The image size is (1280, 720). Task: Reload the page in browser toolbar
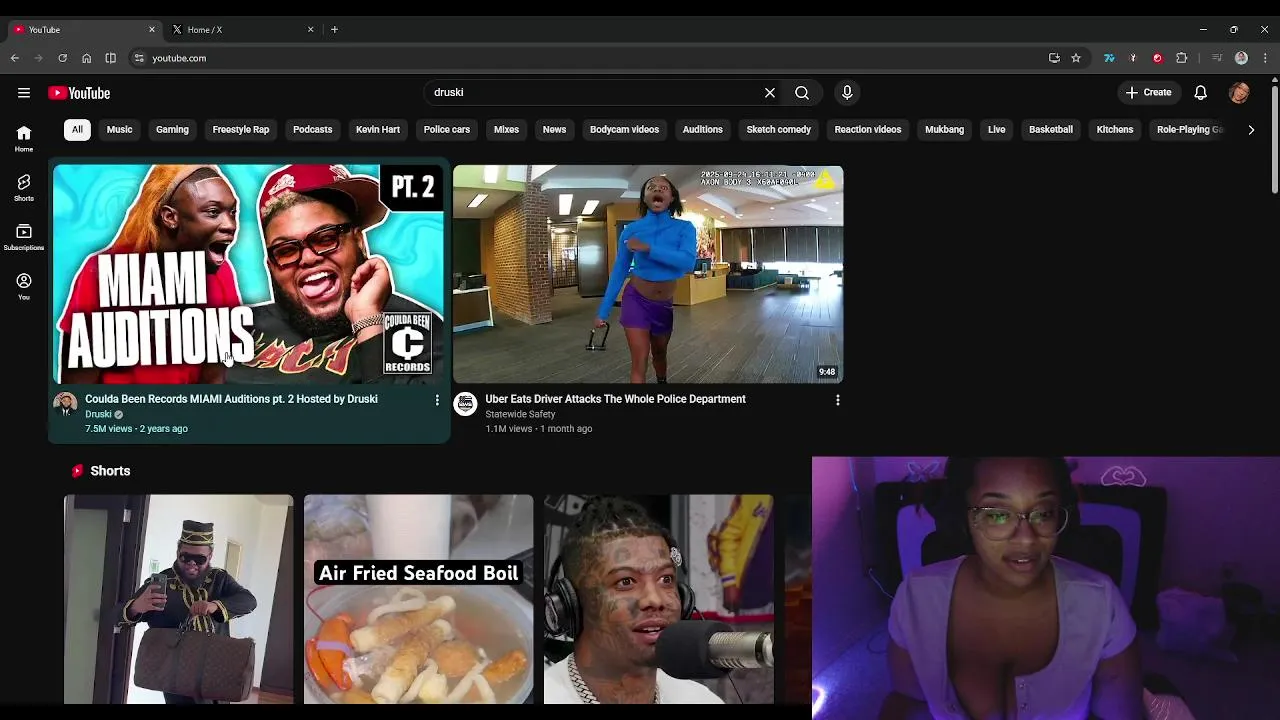[x=62, y=58]
